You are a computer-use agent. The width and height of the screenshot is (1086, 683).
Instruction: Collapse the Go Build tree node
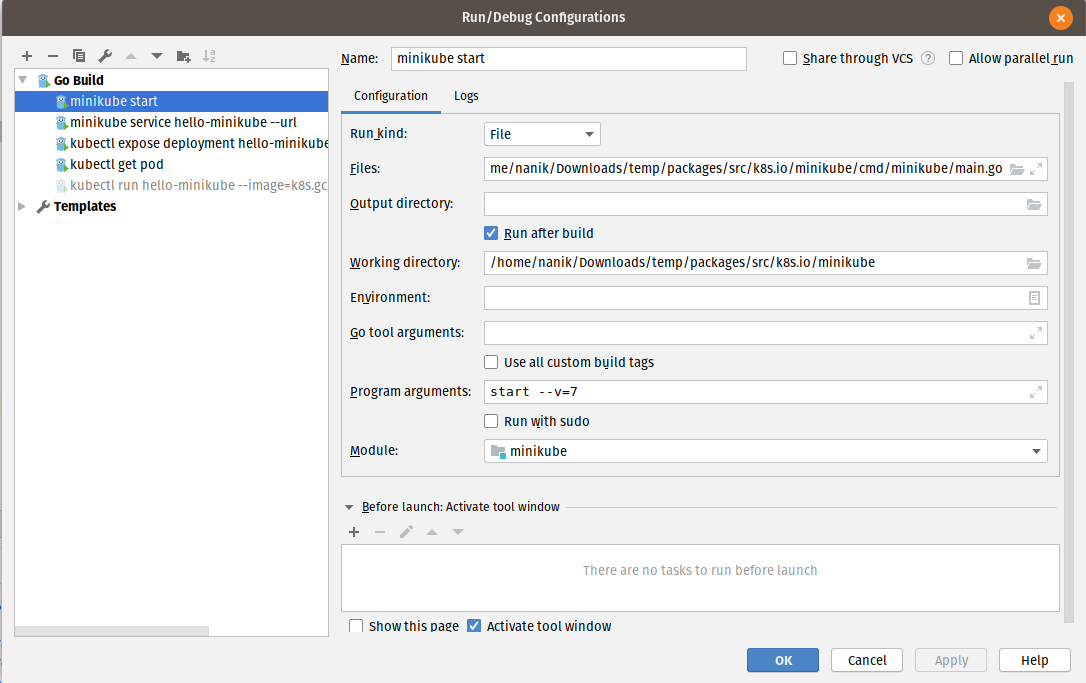pos(21,80)
